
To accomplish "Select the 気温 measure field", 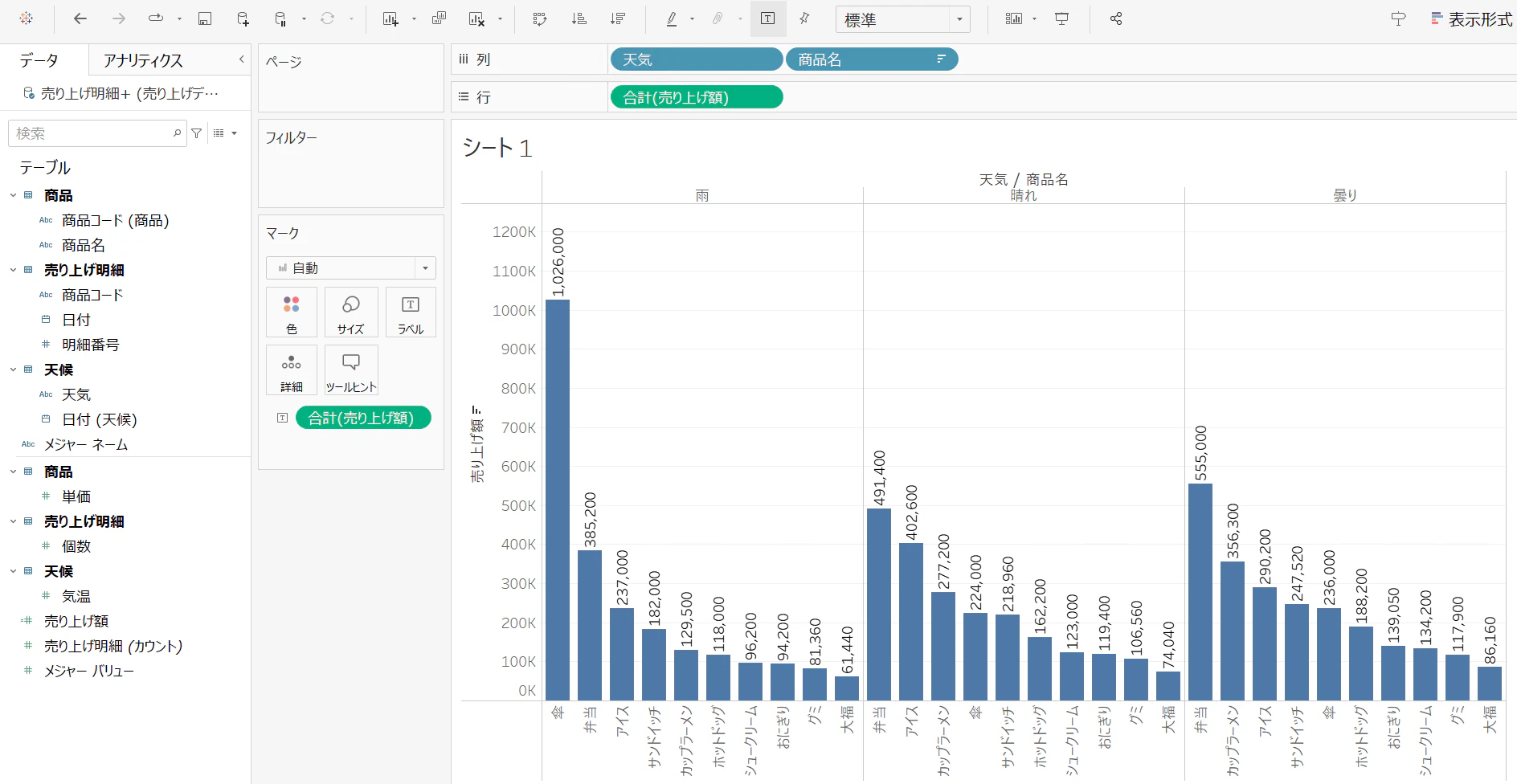I will tap(76, 596).
